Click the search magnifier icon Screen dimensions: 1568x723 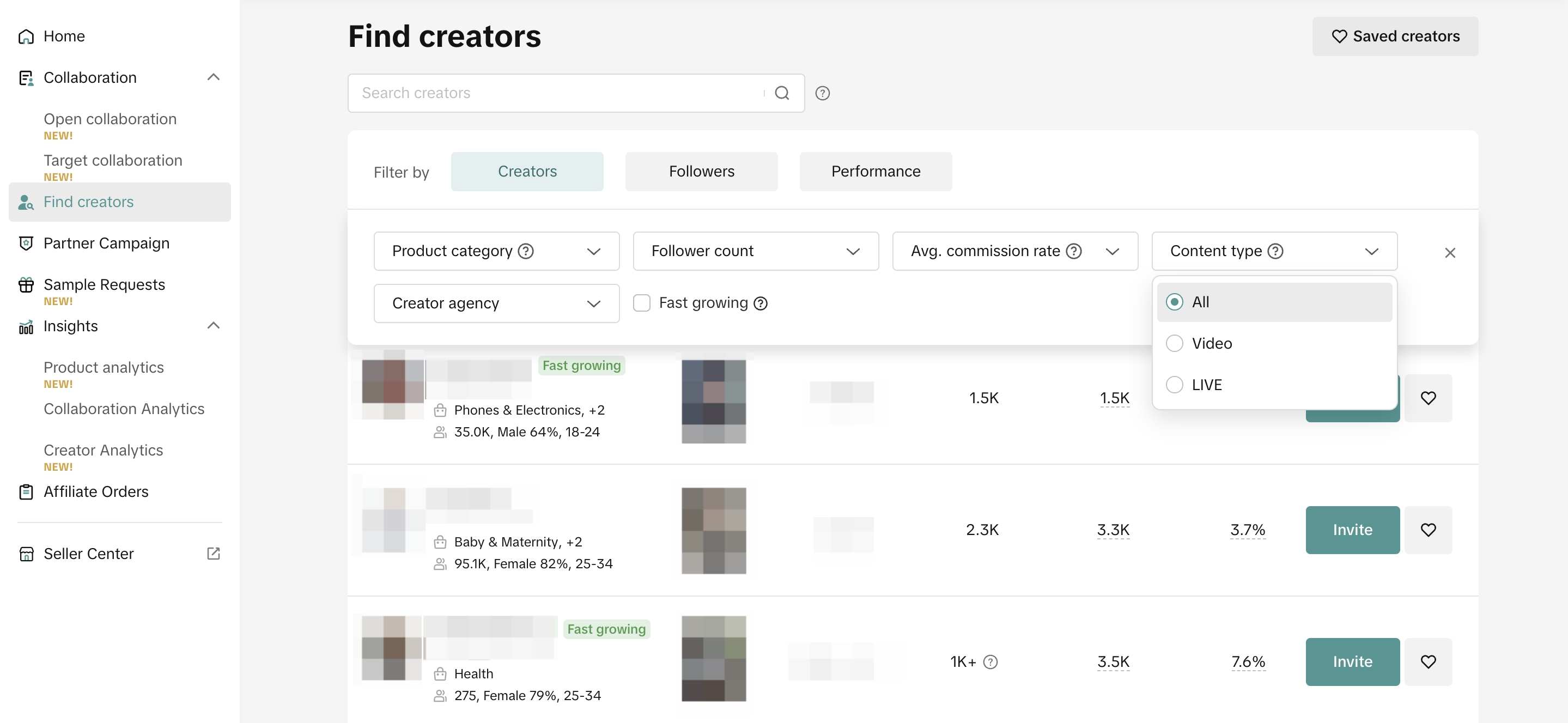[x=782, y=93]
